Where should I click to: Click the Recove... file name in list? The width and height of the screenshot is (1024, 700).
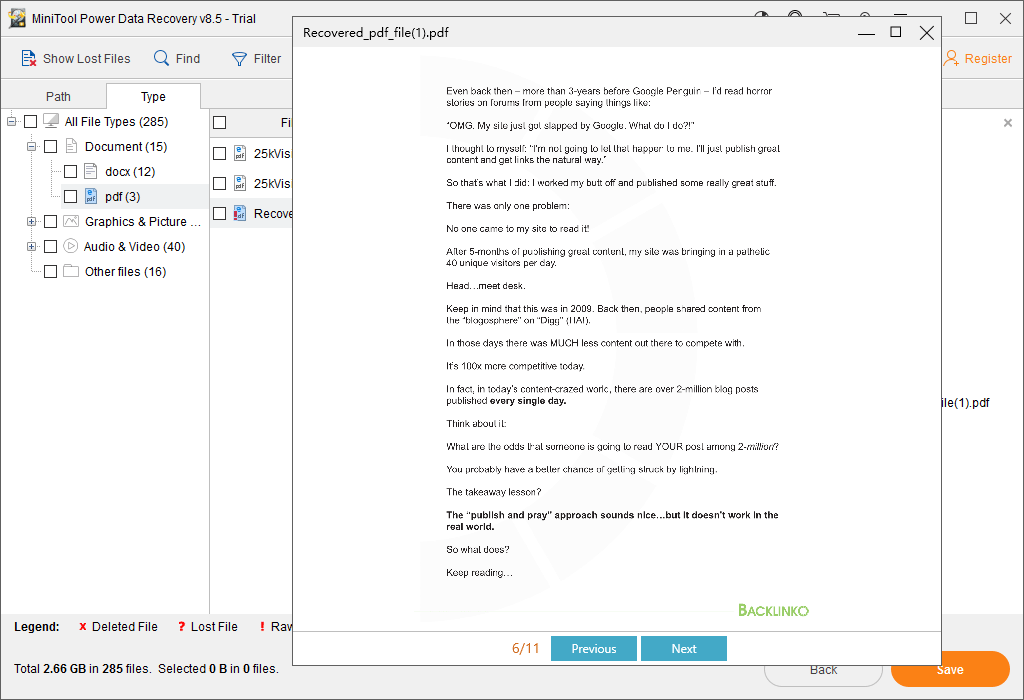point(273,214)
